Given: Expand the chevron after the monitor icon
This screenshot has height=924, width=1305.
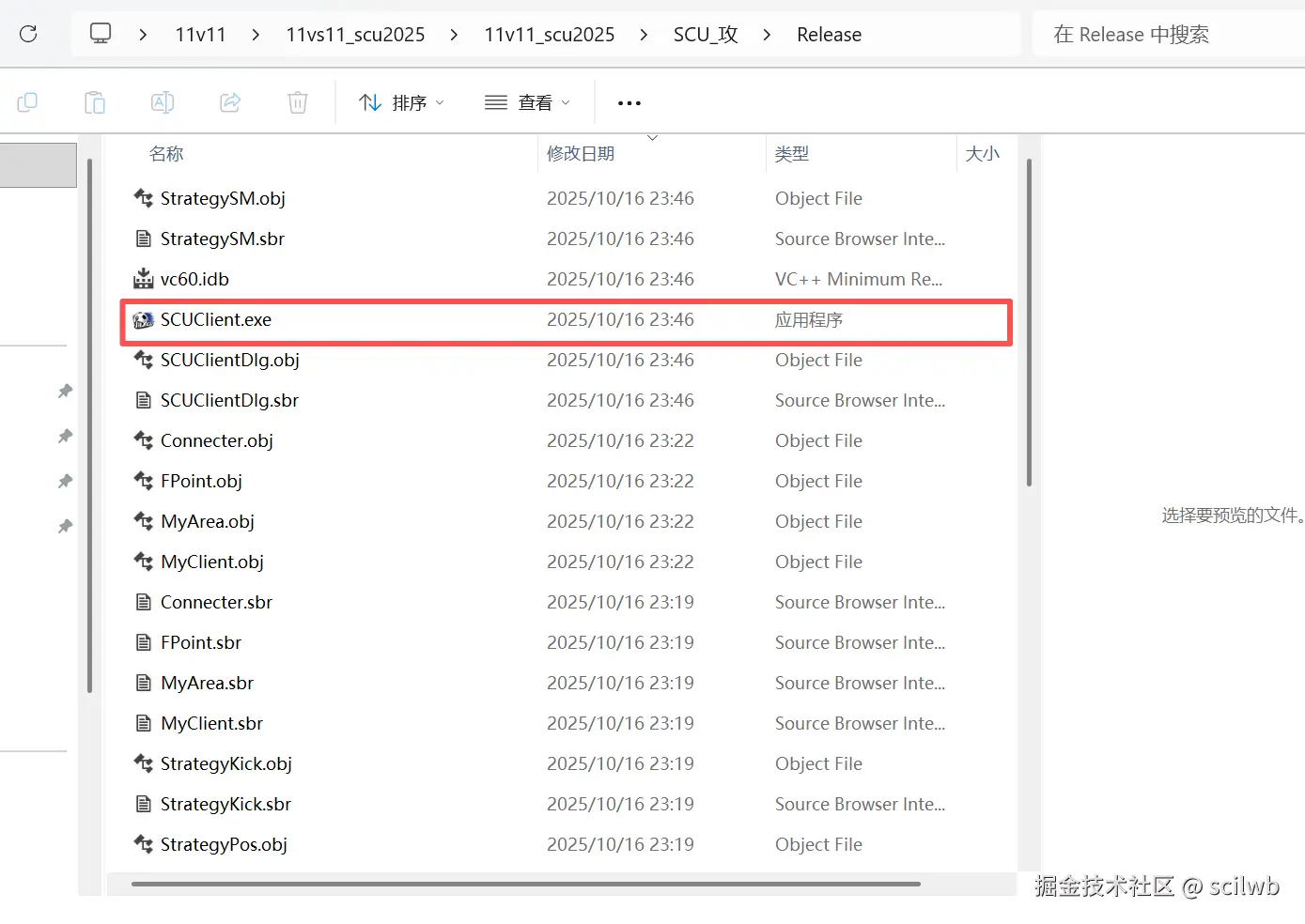Looking at the screenshot, I should tap(143, 35).
